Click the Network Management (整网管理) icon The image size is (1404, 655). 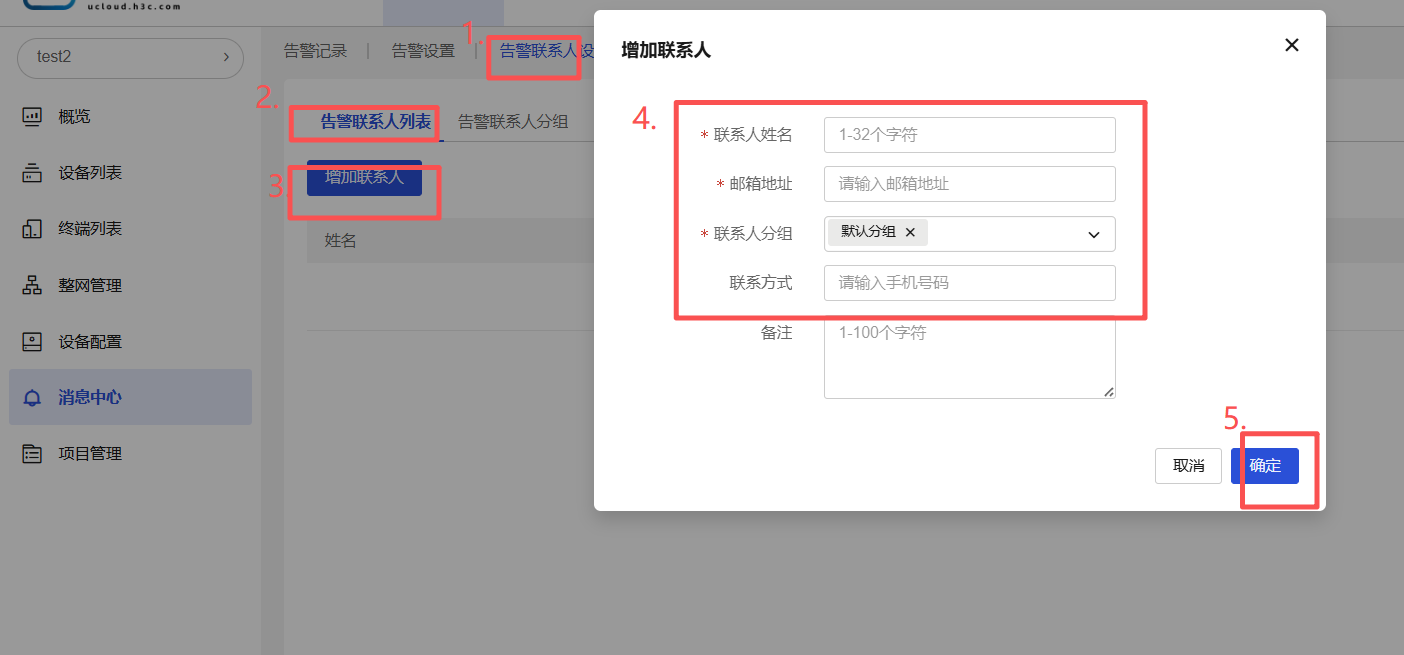[x=32, y=285]
